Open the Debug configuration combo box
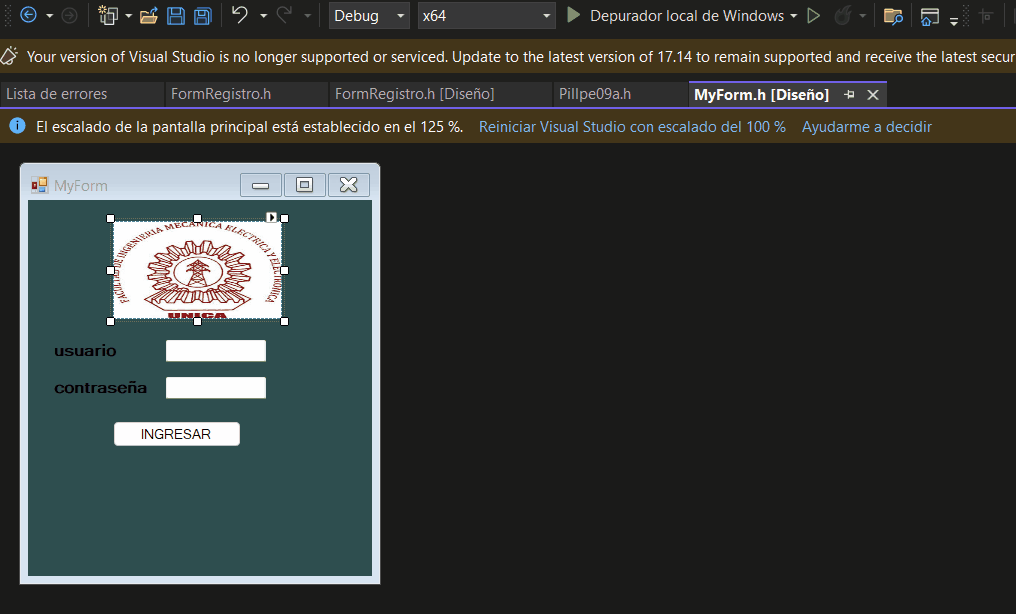This screenshot has height=614, width=1016. click(x=369, y=16)
